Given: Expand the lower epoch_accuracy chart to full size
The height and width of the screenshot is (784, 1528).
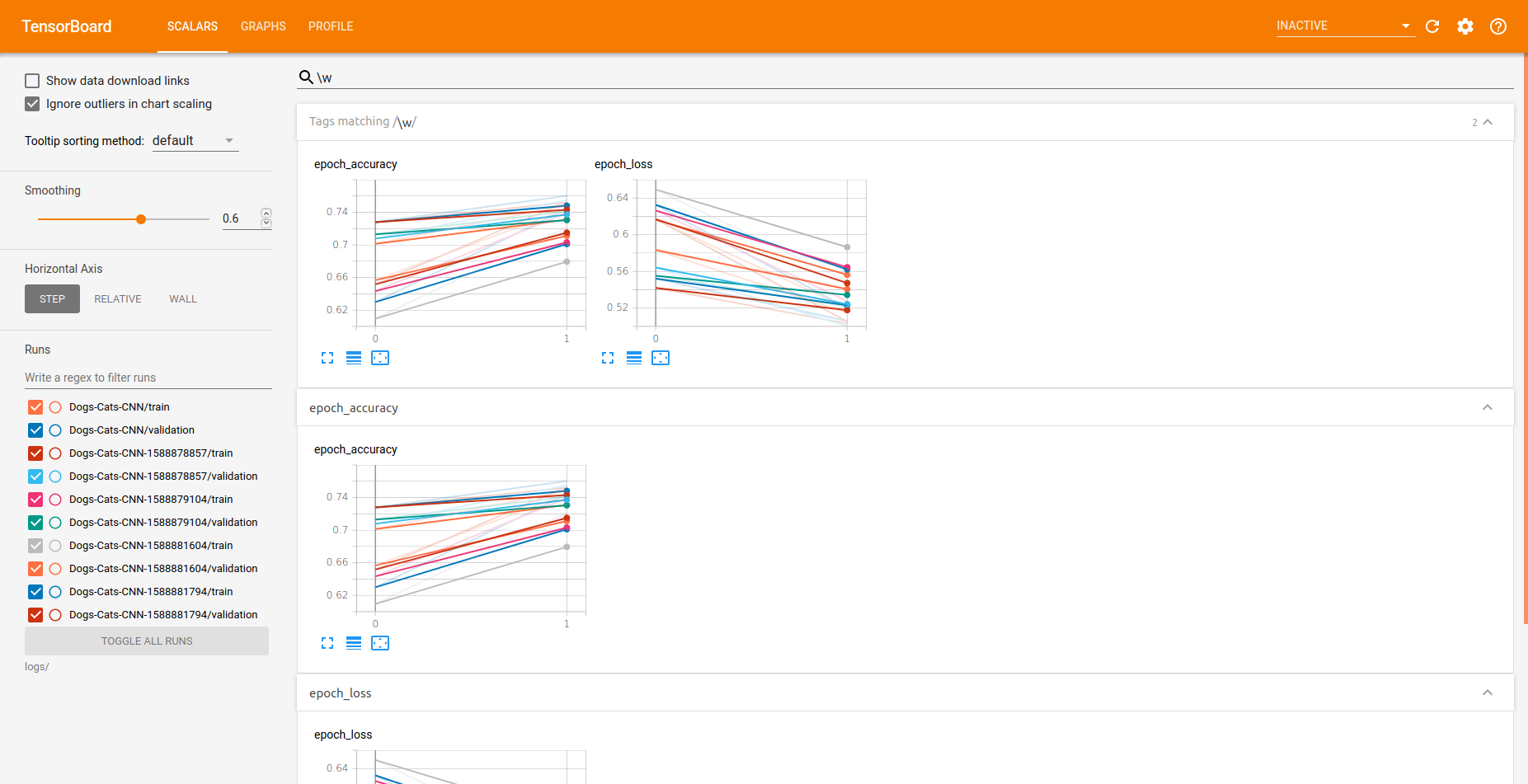Looking at the screenshot, I should 327,643.
